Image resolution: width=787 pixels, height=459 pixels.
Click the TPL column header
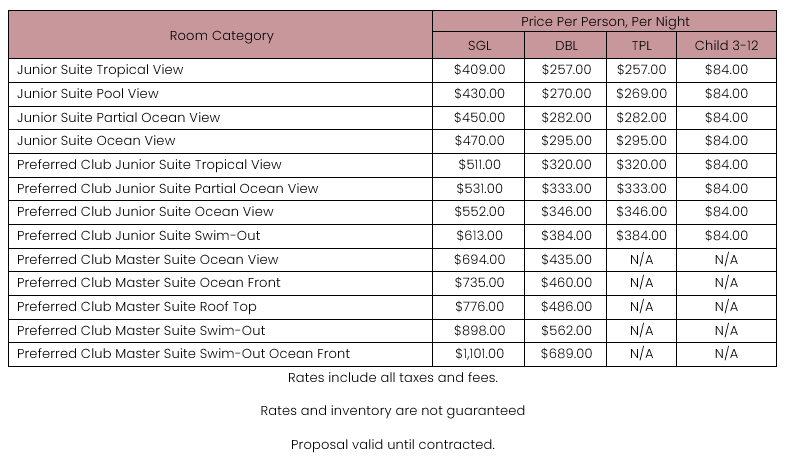pyautogui.click(x=641, y=46)
